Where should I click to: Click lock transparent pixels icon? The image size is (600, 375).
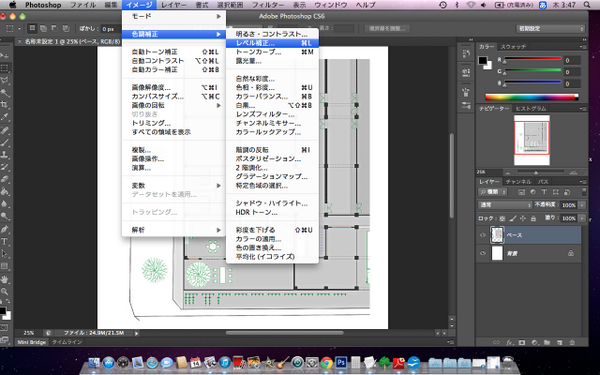click(x=502, y=218)
